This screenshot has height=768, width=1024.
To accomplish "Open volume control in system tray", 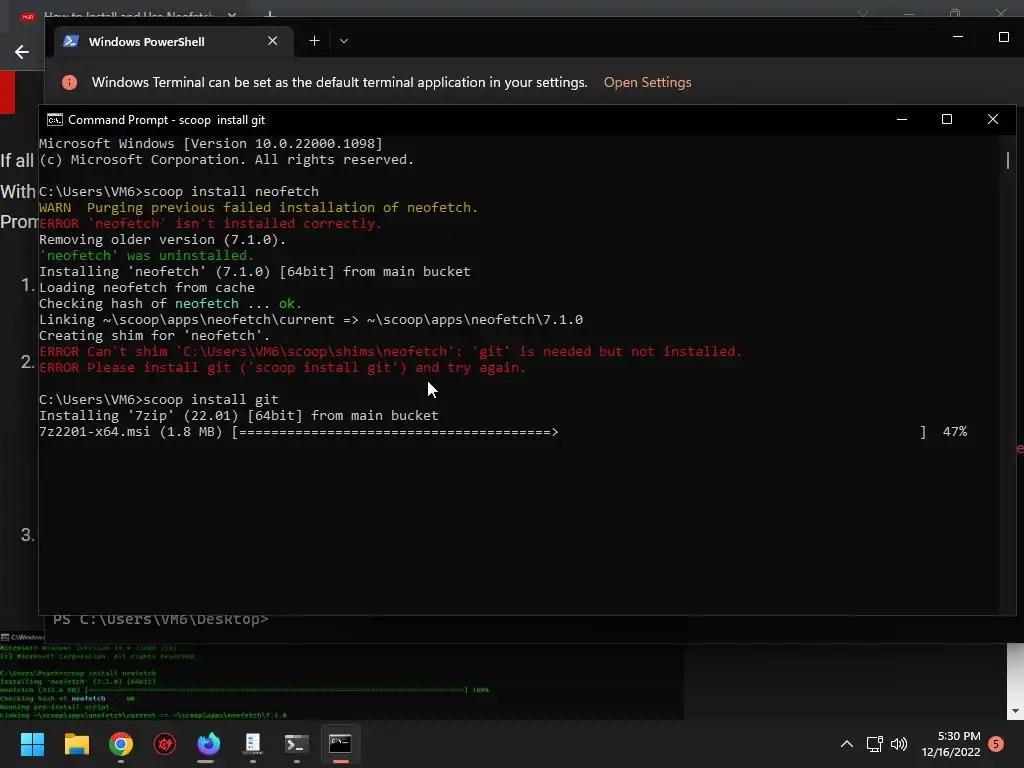I will click(x=899, y=744).
